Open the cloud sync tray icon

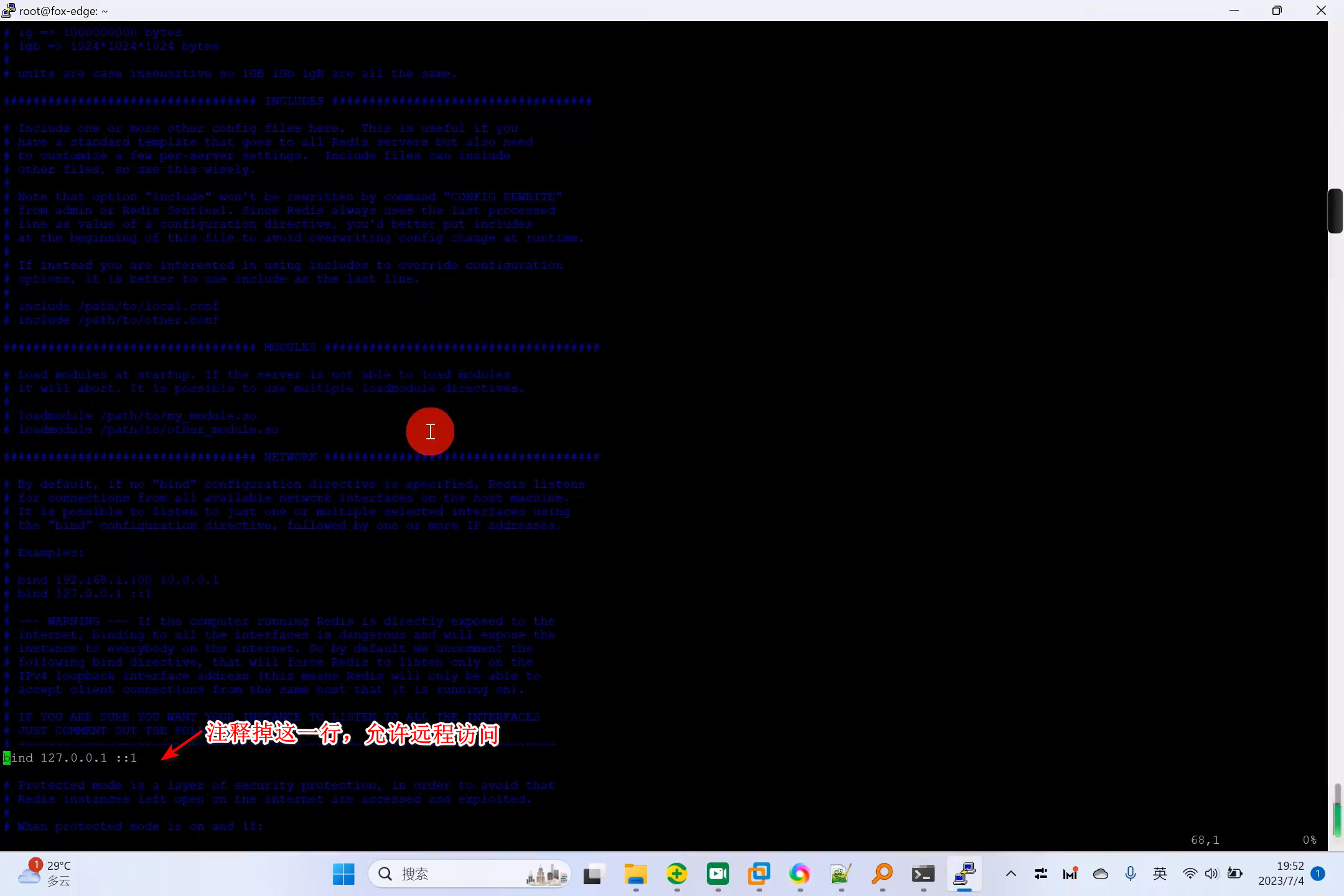pyautogui.click(x=1101, y=874)
